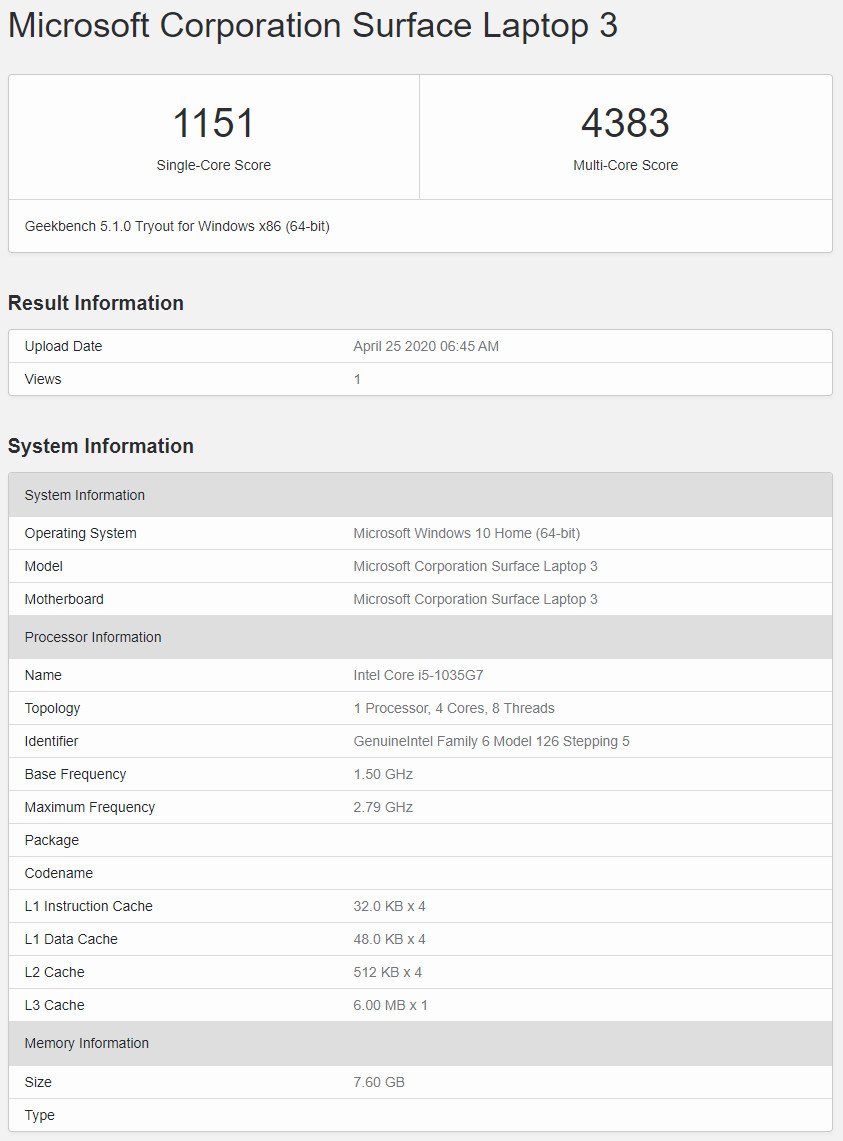Screen dimensions: 843x1141
Task: Select the Model value Surface Laptop 3
Action: coord(475,566)
